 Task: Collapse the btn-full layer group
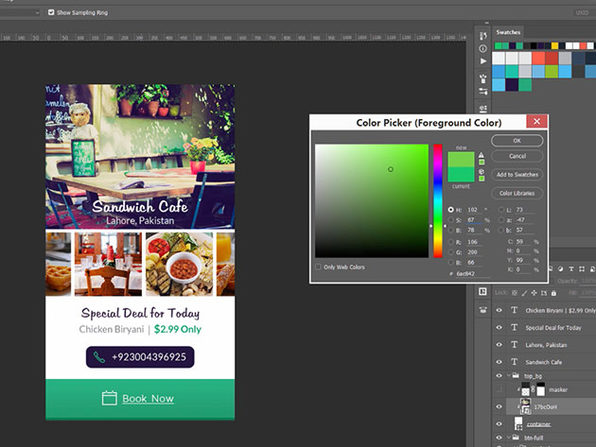509,437
